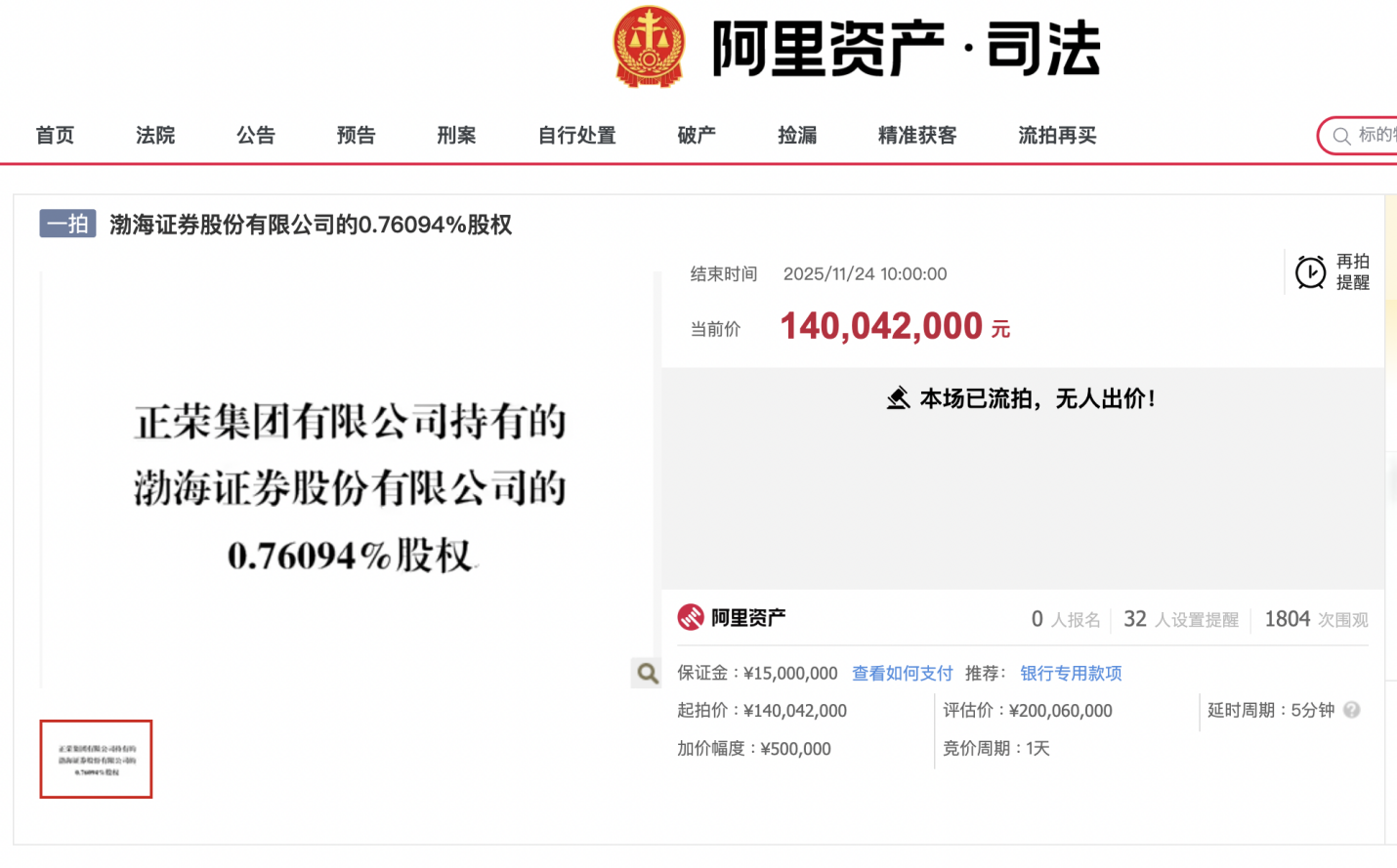Screen dimensions: 1397x868
Task: Open 精准获客 in the navigation bar
Action: click(917, 136)
